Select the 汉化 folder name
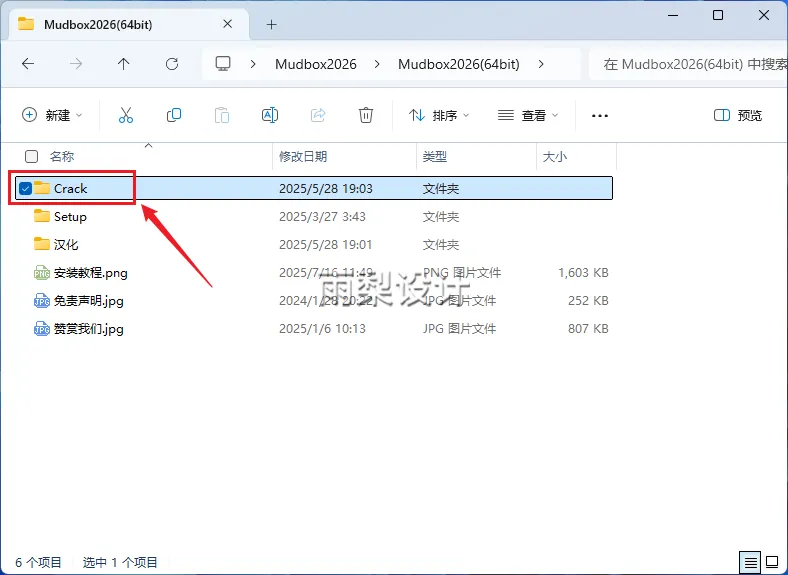Viewport: 788px width, 575px height. tap(66, 245)
